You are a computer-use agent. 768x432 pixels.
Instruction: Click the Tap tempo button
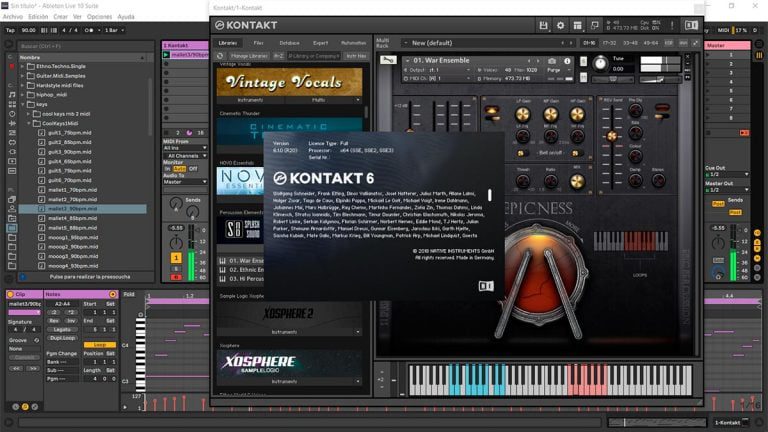[x=10, y=30]
